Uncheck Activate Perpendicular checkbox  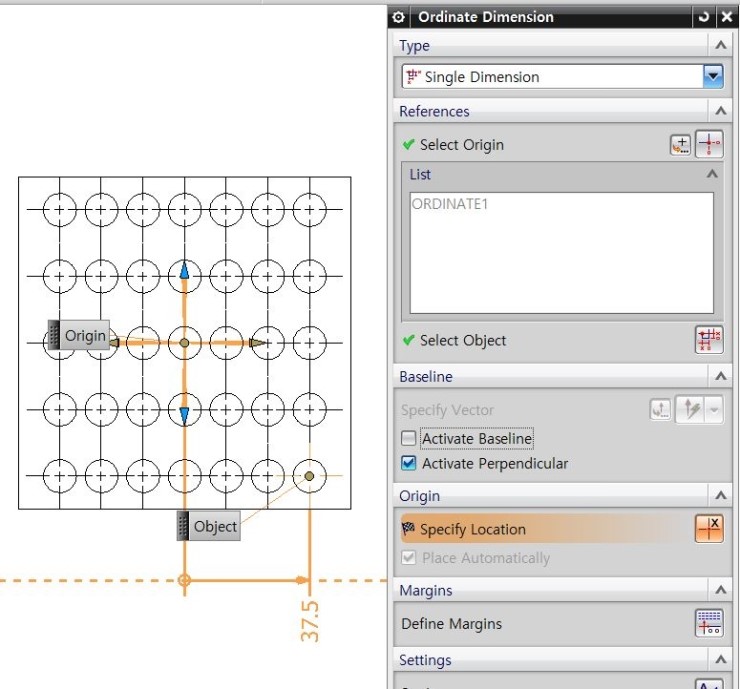pyautogui.click(x=409, y=463)
